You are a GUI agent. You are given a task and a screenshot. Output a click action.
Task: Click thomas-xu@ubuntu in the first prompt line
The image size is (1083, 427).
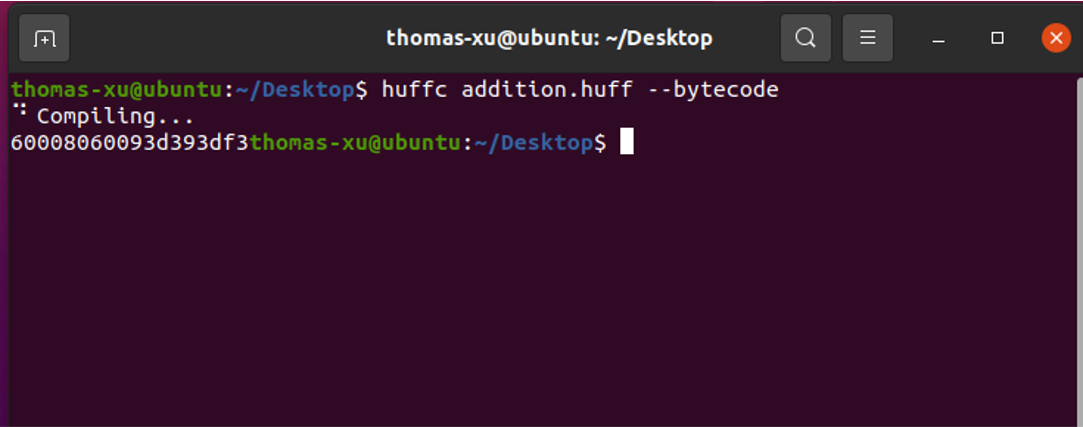(116, 90)
